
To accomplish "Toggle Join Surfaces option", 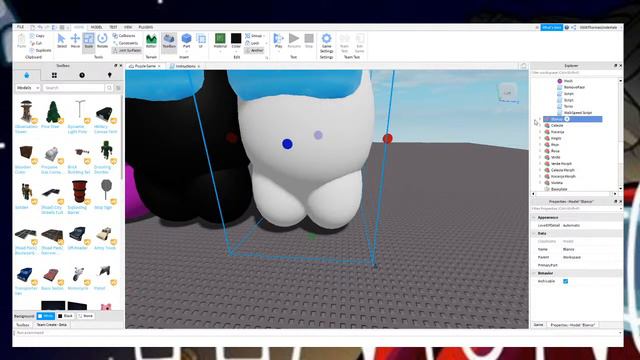I will pyautogui.click(x=127, y=50).
